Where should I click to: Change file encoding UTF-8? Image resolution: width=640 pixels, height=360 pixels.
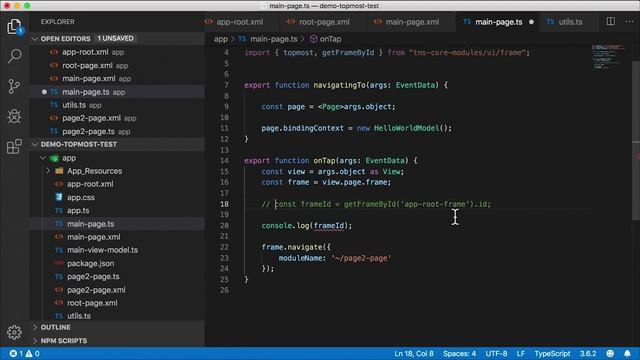point(496,353)
